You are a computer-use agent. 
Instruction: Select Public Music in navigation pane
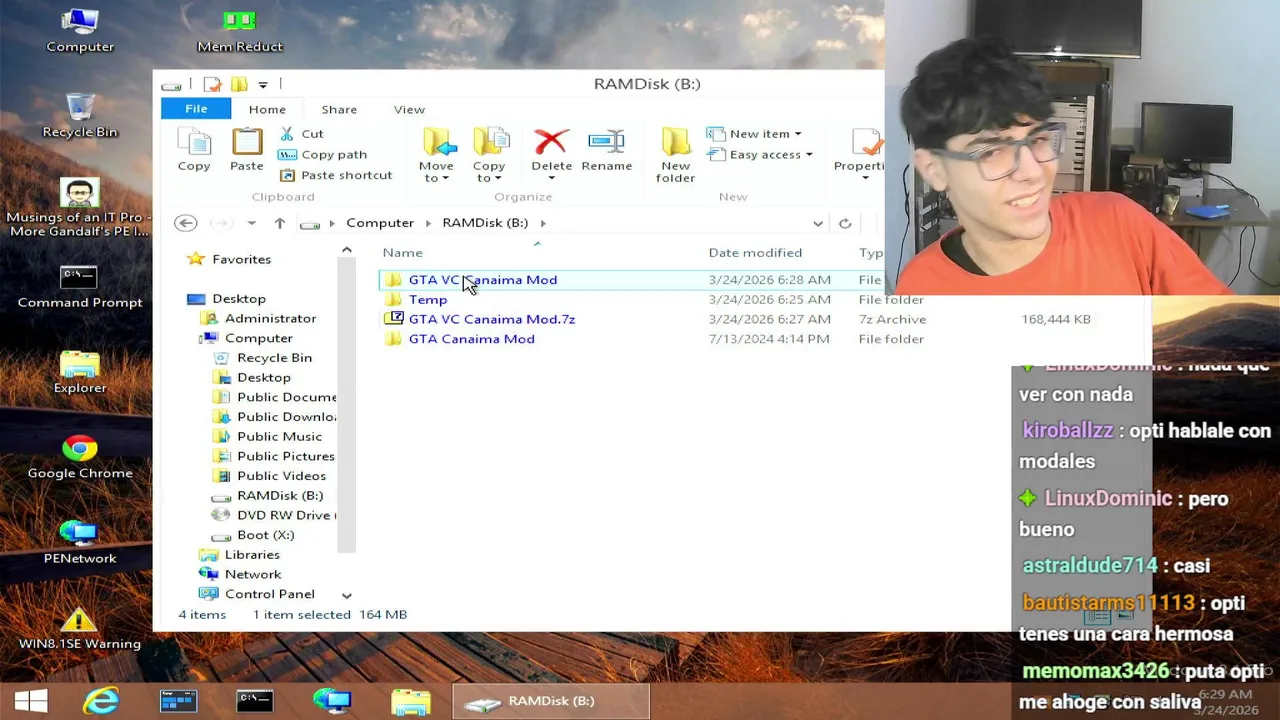coord(279,436)
